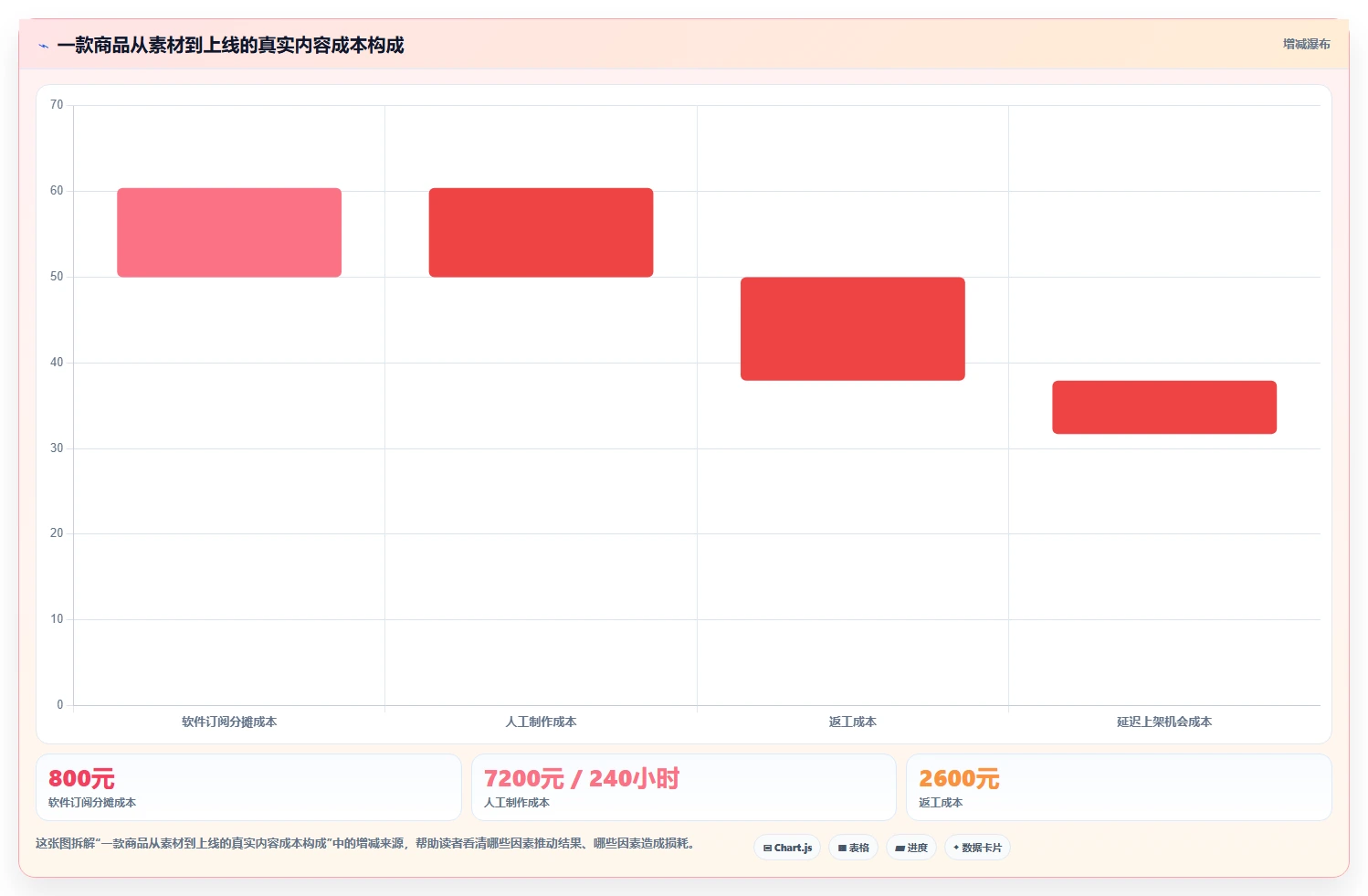Viewport: 1368px width, 896px height.
Task: Click the lightning icon beside the chart title
Action: click(x=43, y=46)
